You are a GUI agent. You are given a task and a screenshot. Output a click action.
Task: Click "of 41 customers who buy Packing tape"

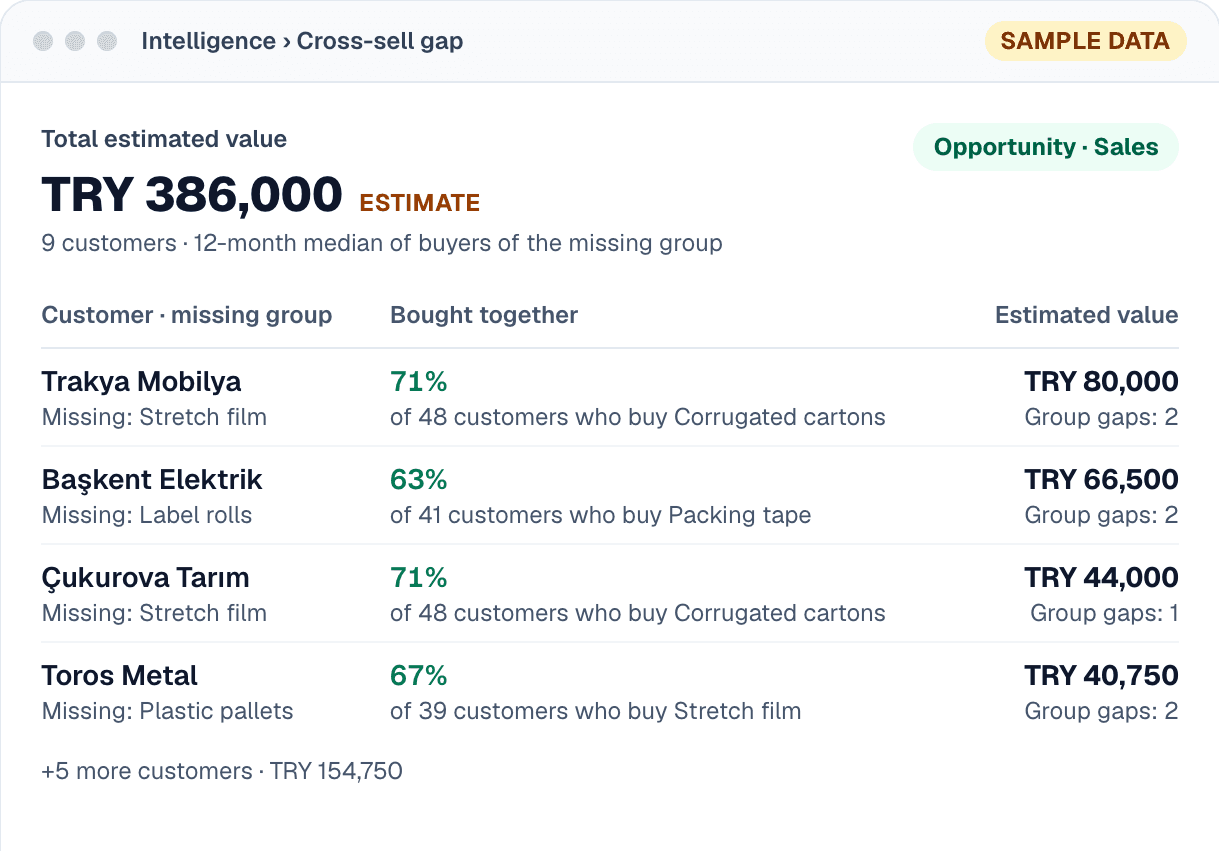[x=600, y=515]
